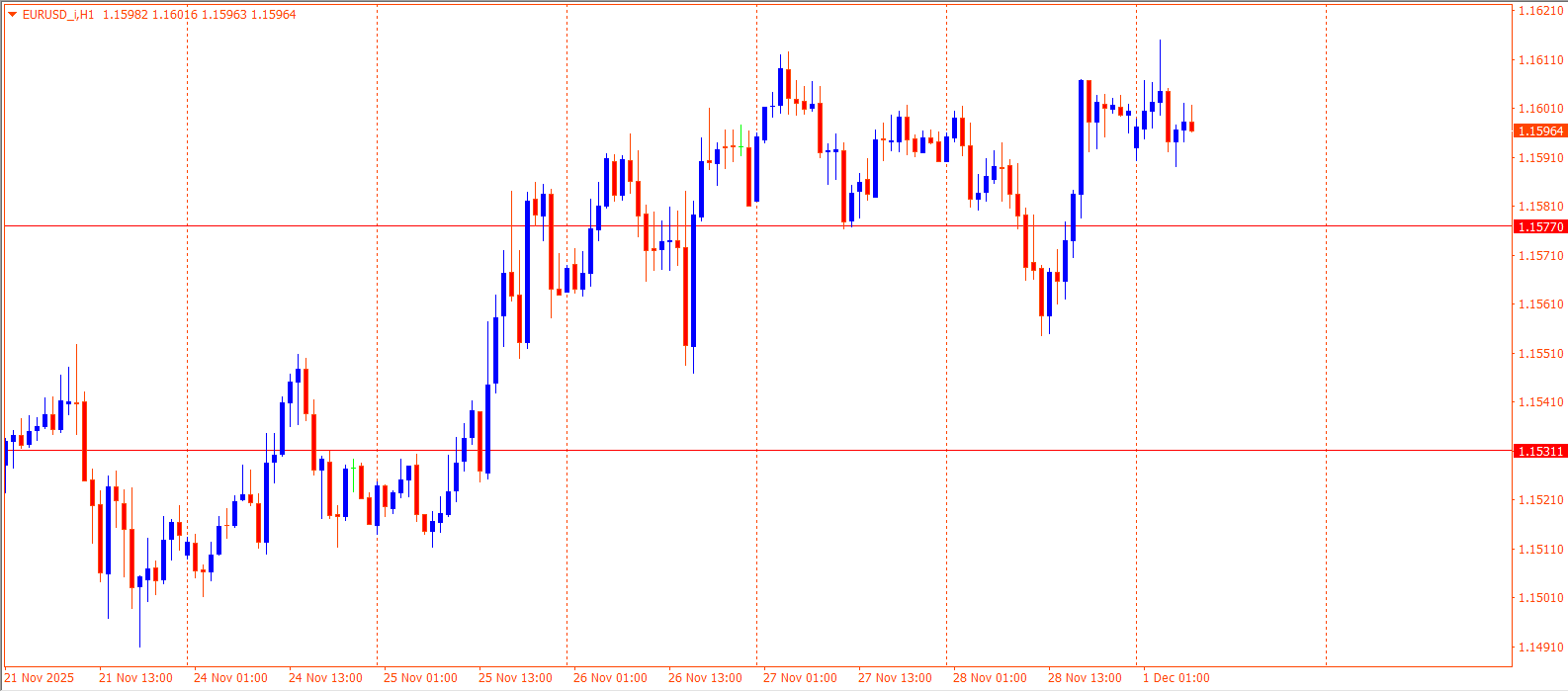
Task: Click the 1.15810 price axis label
Action: tap(1541, 207)
